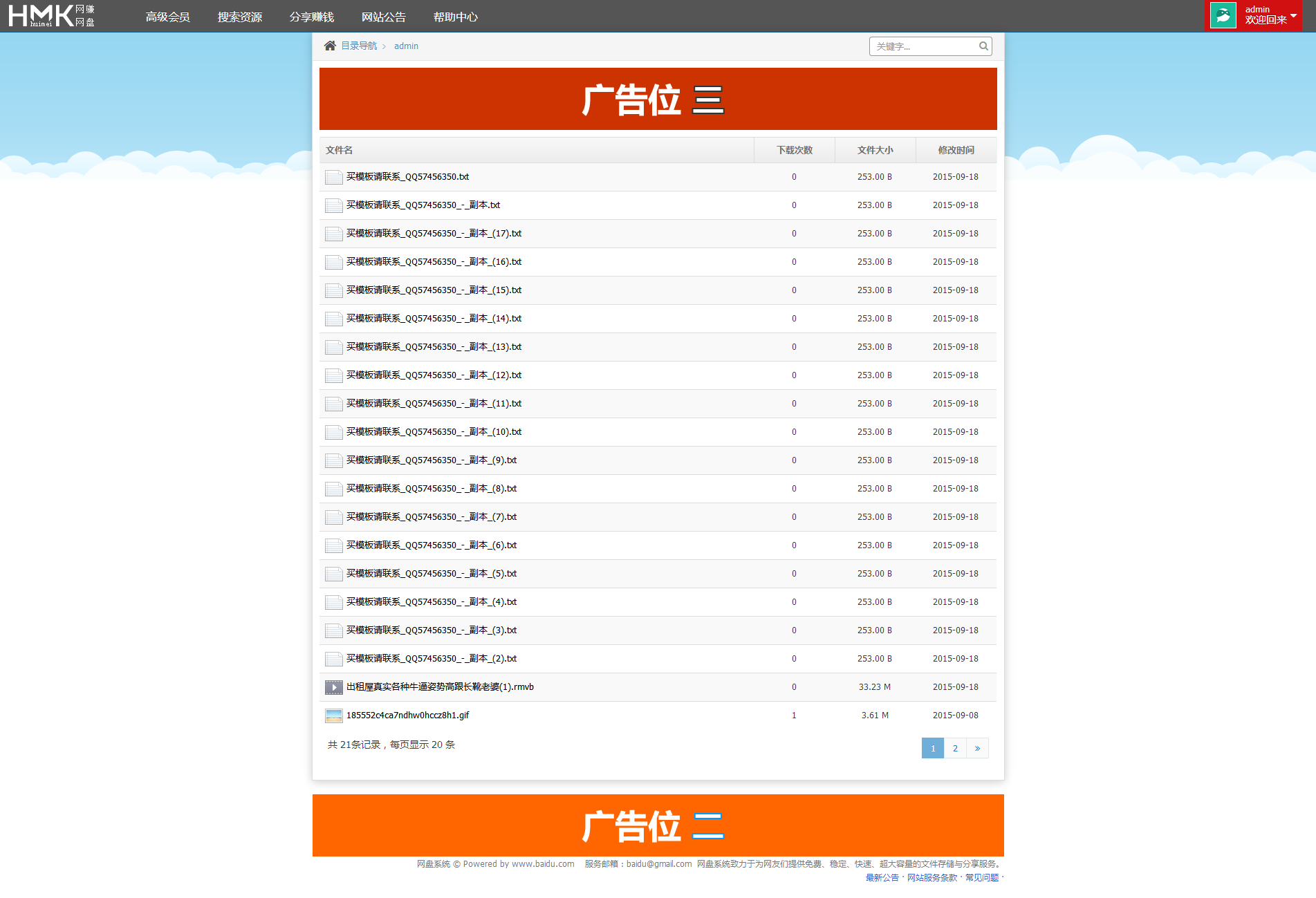Click the hamburger icon next to 广告位

(x=708, y=100)
